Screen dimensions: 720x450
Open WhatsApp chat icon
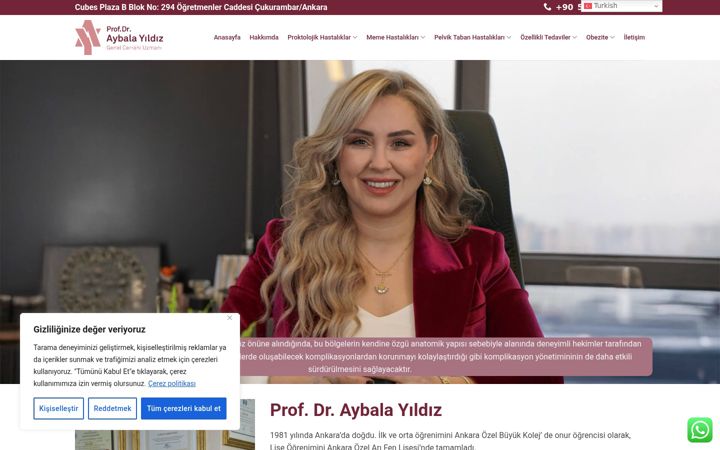pyautogui.click(x=699, y=430)
